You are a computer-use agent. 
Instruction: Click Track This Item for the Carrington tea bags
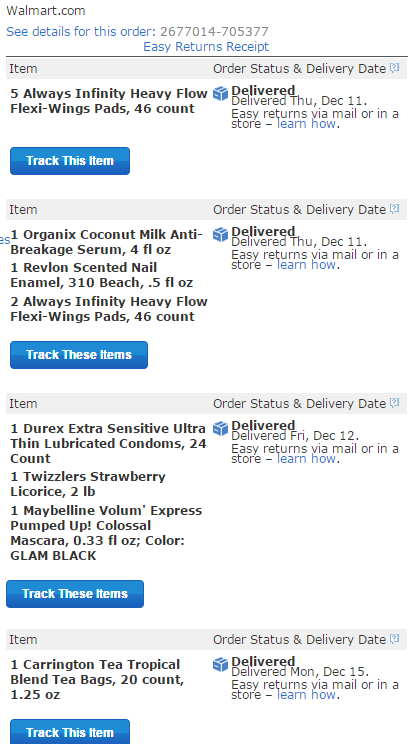point(70,732)
